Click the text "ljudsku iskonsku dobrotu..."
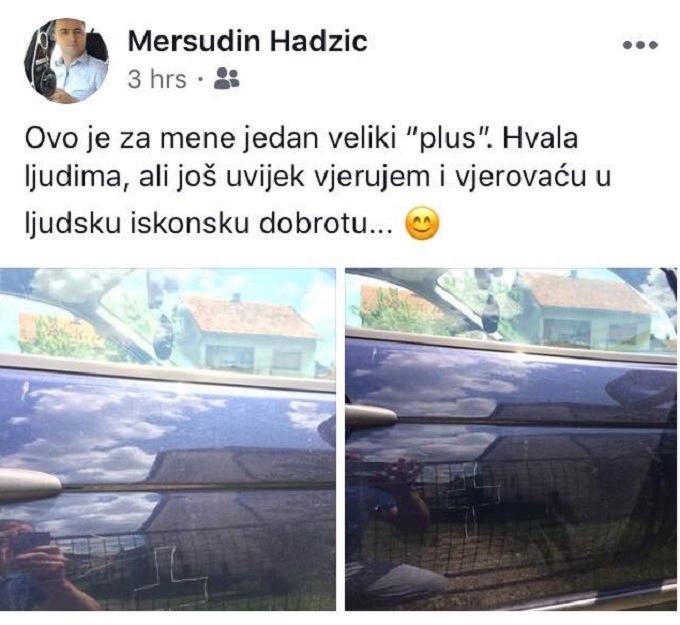Viewport: 680px width, 625px height. pos(208,224)
